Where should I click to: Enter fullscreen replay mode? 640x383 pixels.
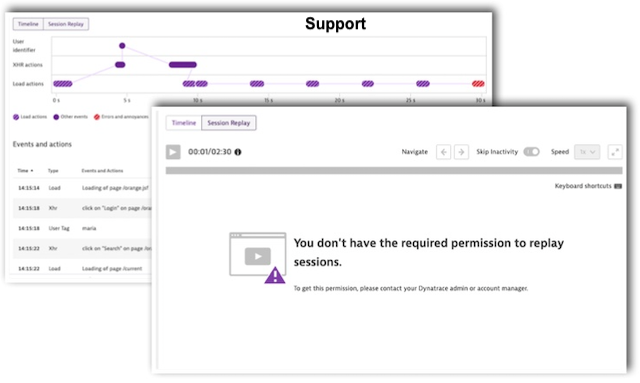coord(615,152)
